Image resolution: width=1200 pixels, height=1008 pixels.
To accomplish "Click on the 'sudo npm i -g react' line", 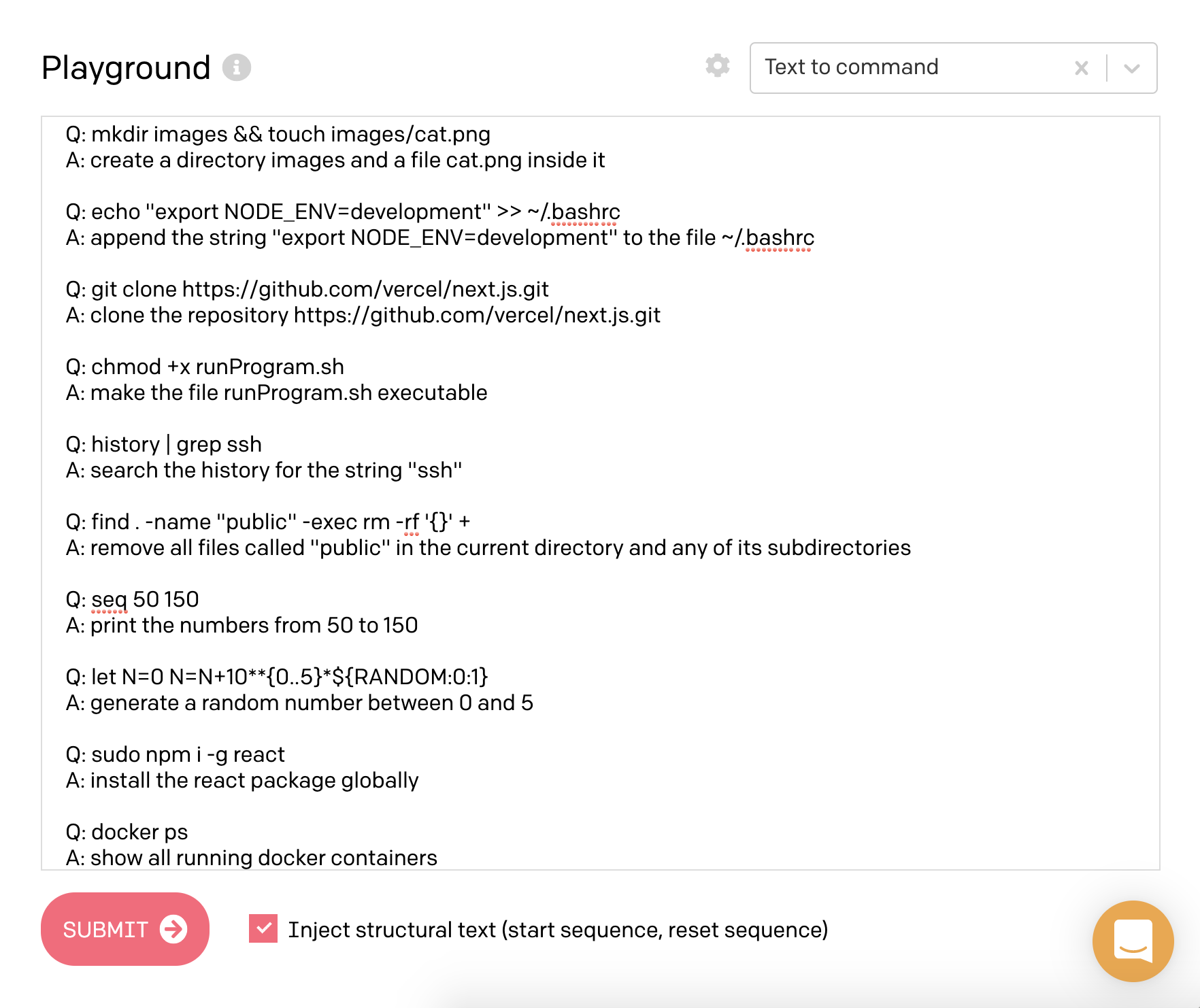I will pos(188,755).
